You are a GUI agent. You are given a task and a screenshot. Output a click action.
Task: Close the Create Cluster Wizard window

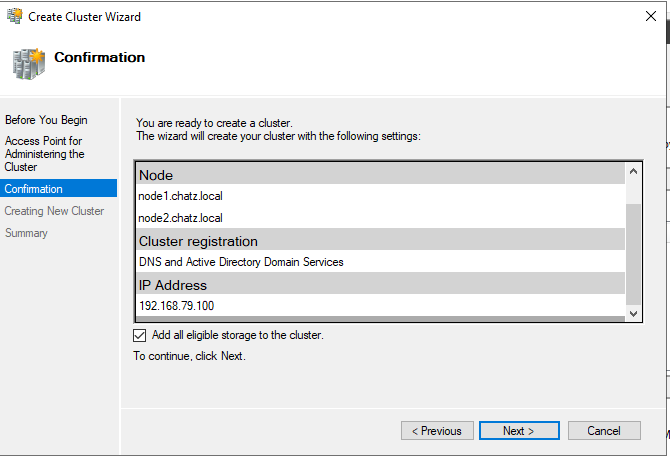(x=651, y=16)
